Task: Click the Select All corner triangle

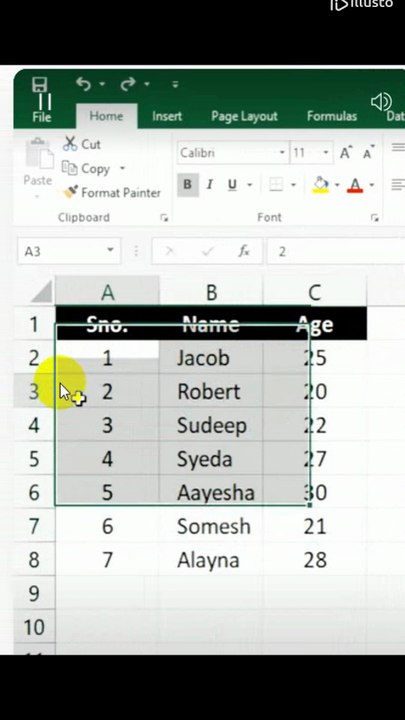Action: point(42,292)
